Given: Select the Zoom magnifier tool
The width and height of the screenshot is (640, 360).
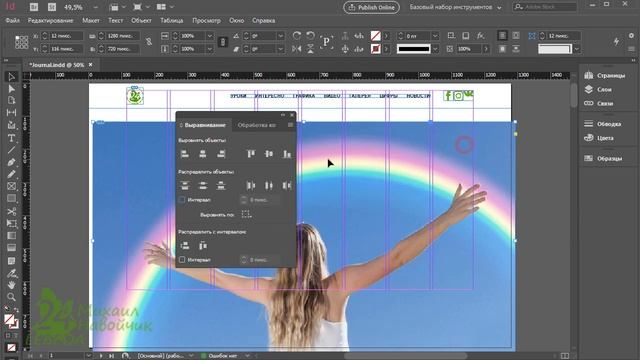Looking at the screenshot, I should coord(11,297).
